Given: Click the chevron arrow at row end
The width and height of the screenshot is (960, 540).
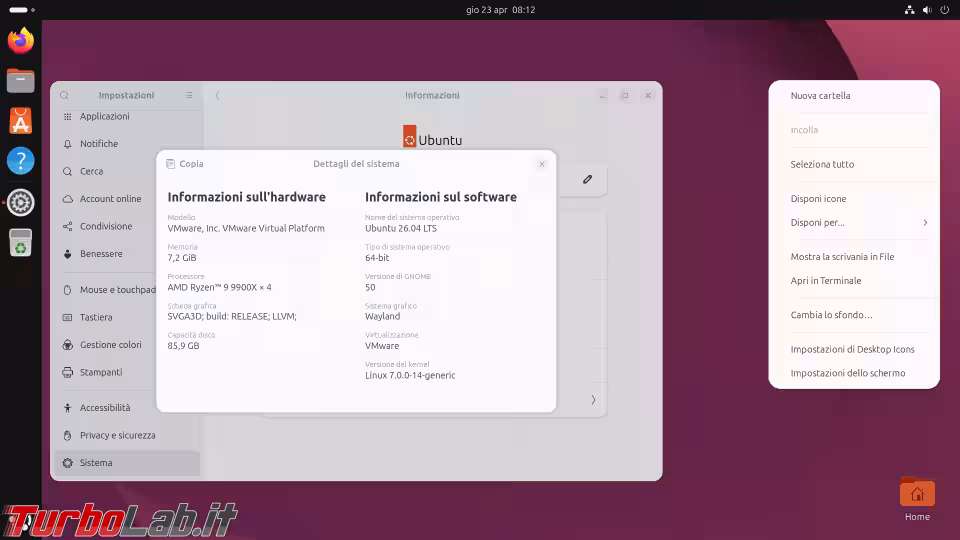Looking at the screenshot, I should (592, 400).
